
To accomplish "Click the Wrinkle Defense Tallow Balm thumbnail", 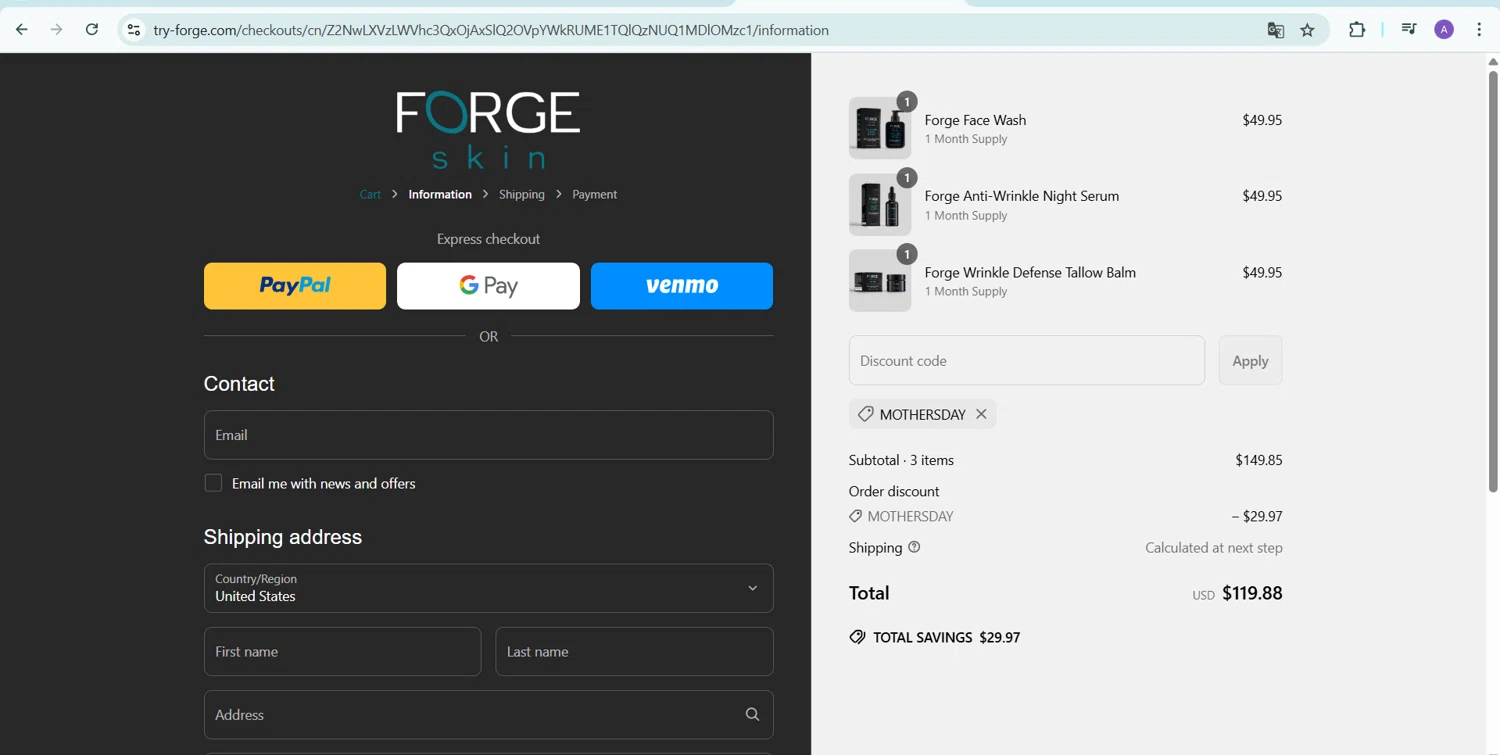I will [880, 280].
